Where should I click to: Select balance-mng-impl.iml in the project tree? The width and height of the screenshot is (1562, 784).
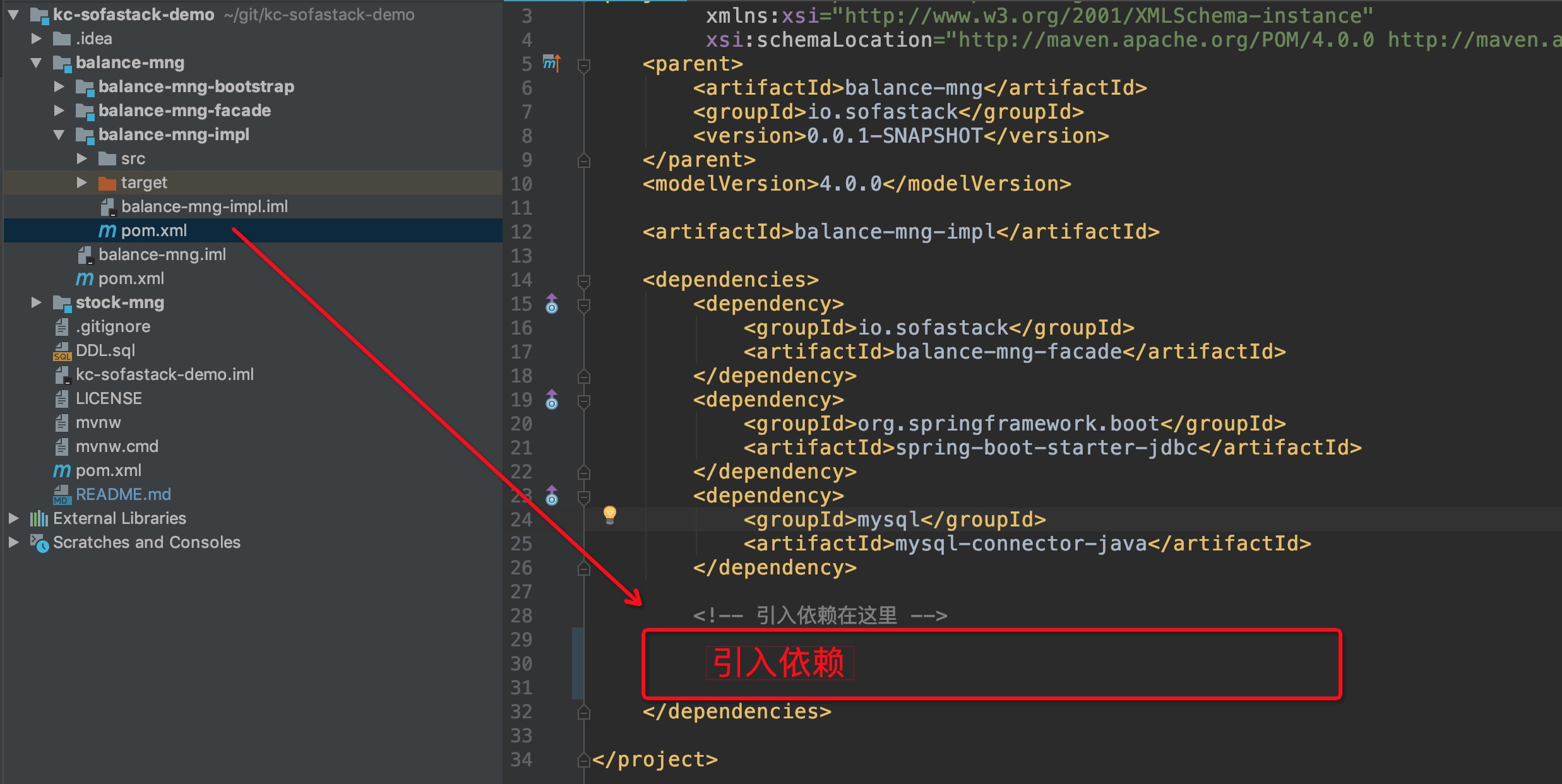pos(204,206)
